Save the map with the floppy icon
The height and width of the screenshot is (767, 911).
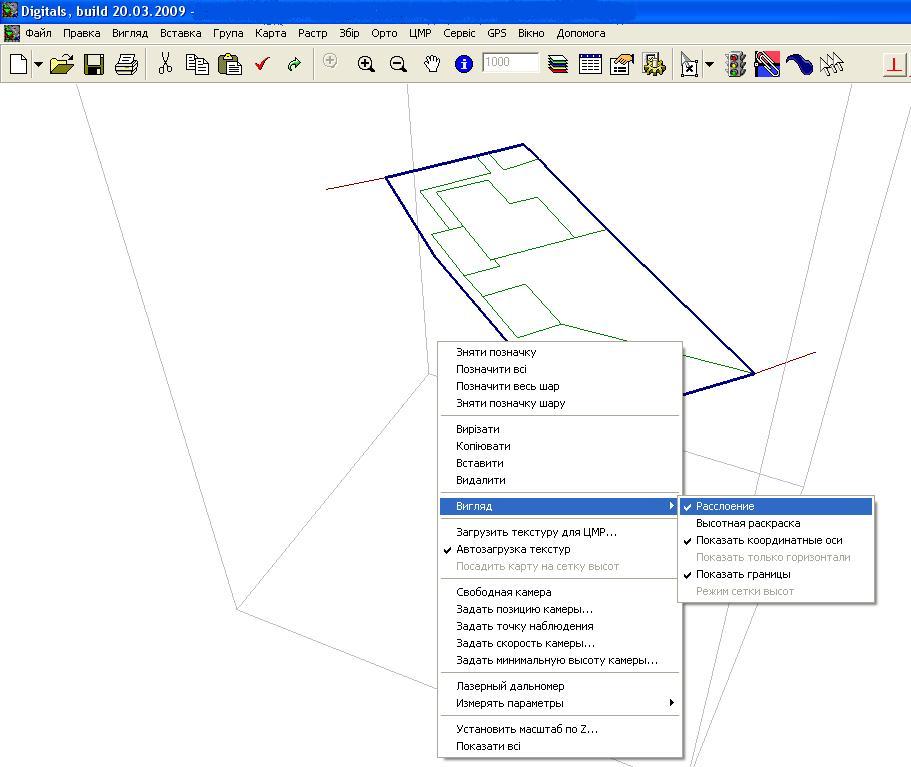tap(94, 64)
